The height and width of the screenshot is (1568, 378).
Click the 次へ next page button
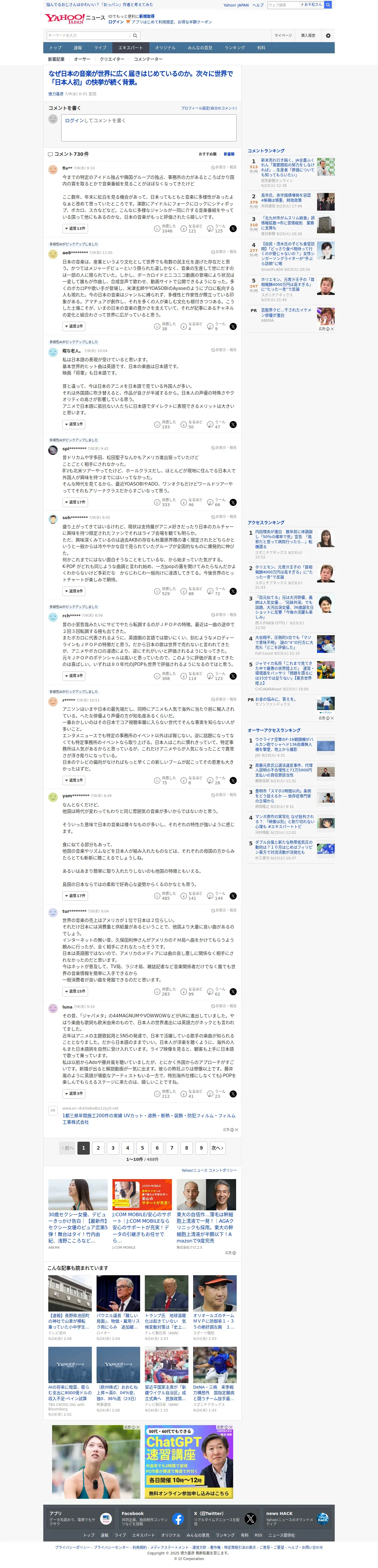217,1148
